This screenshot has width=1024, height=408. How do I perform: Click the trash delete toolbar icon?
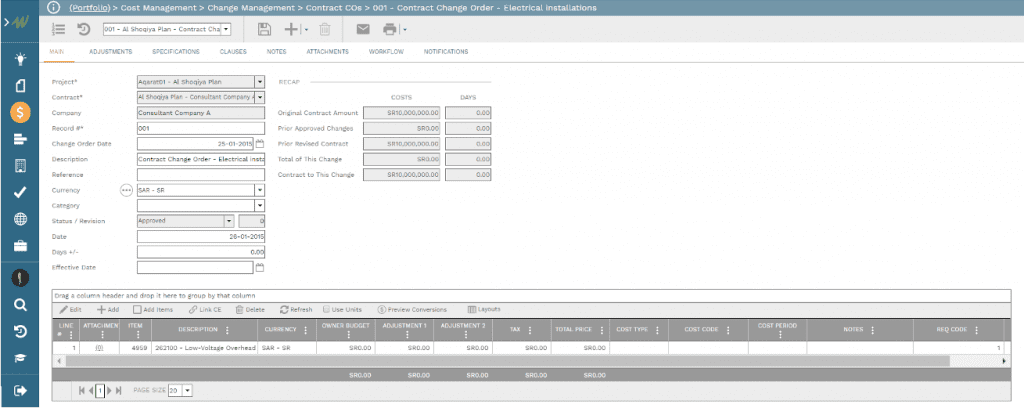click(x=325, y=29)
